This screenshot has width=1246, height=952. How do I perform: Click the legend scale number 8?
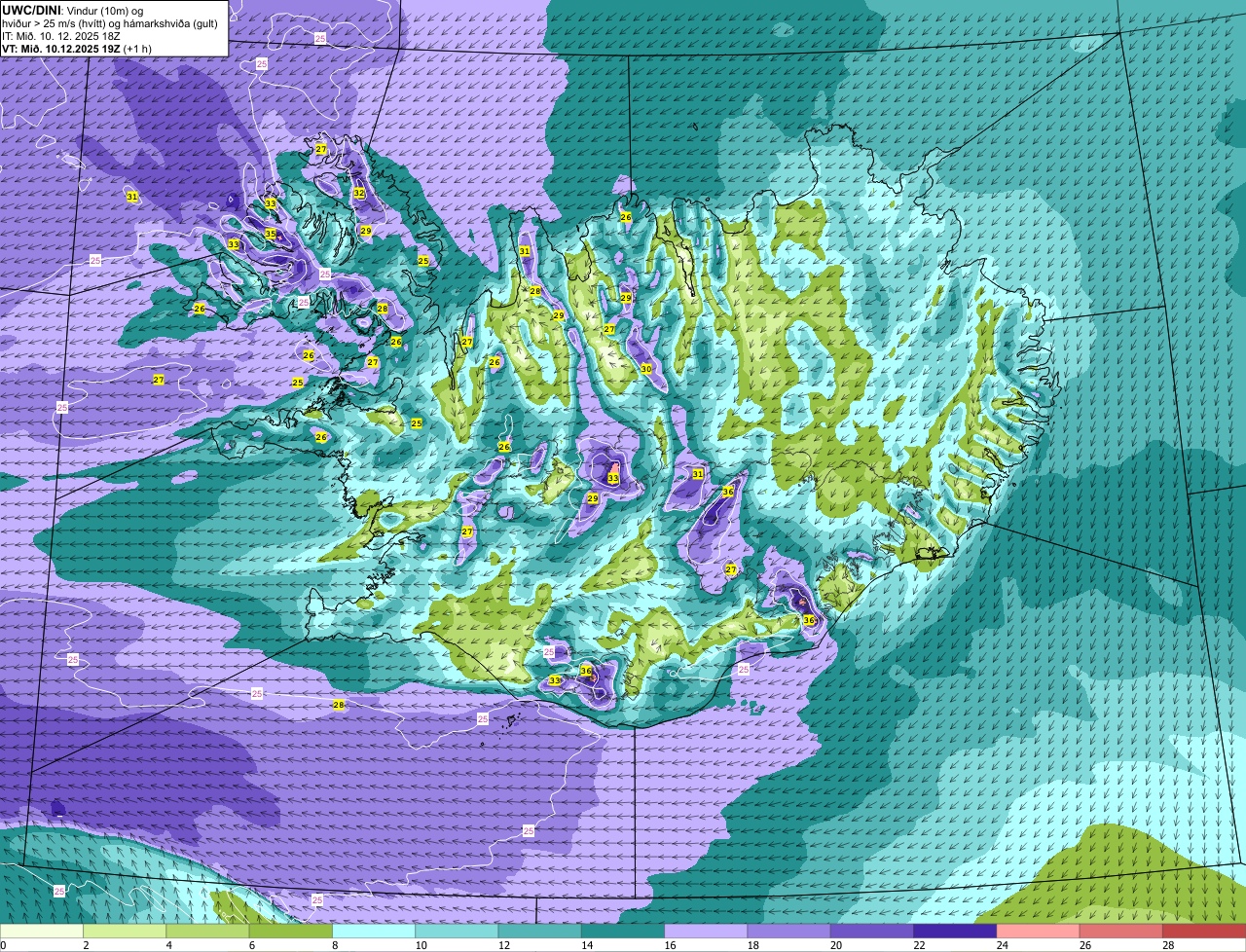point(335,945)
